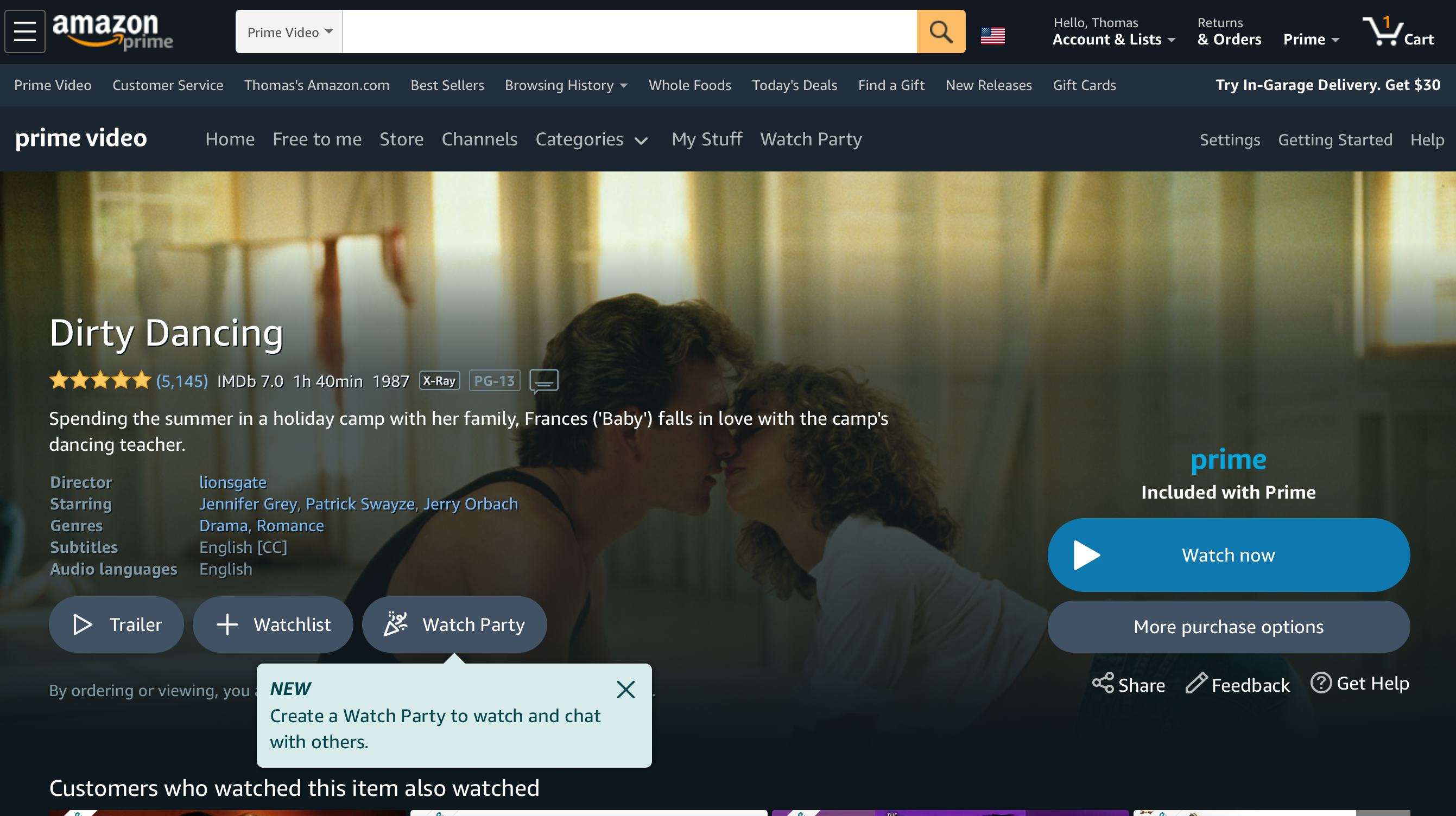The height and width of the screenshot is (816, 1456).
Task: Open the search category selector
Action: (x=287, y=31)
